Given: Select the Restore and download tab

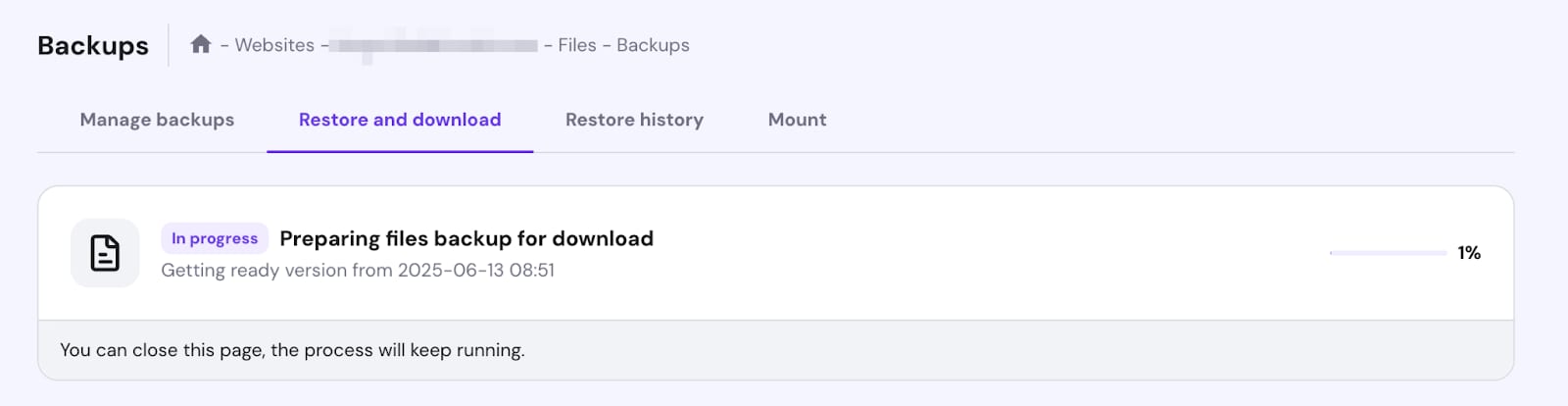Looking at the screenshot, I should click(x=400, y=120).
